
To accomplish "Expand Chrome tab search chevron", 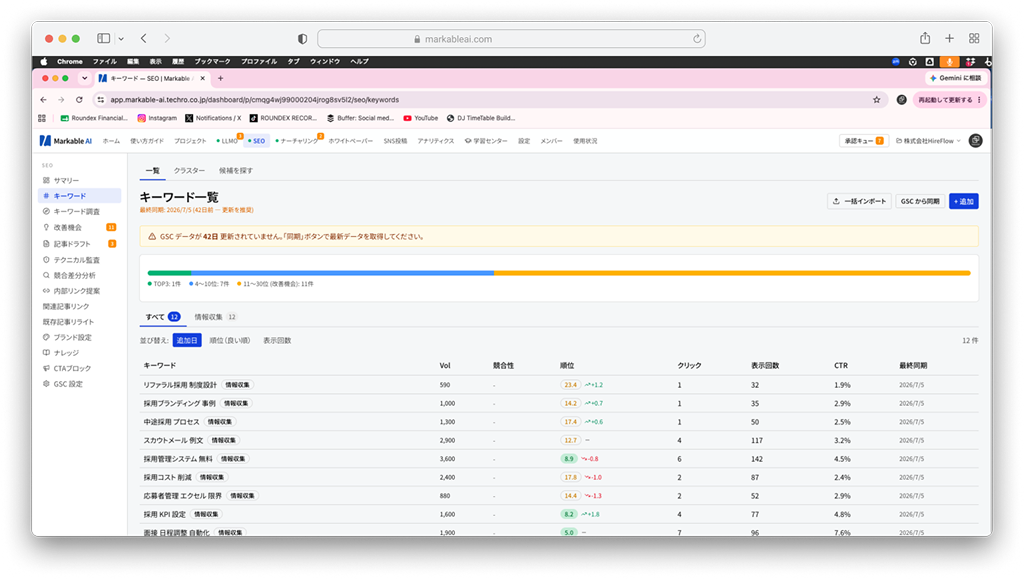I will point(84,78).
